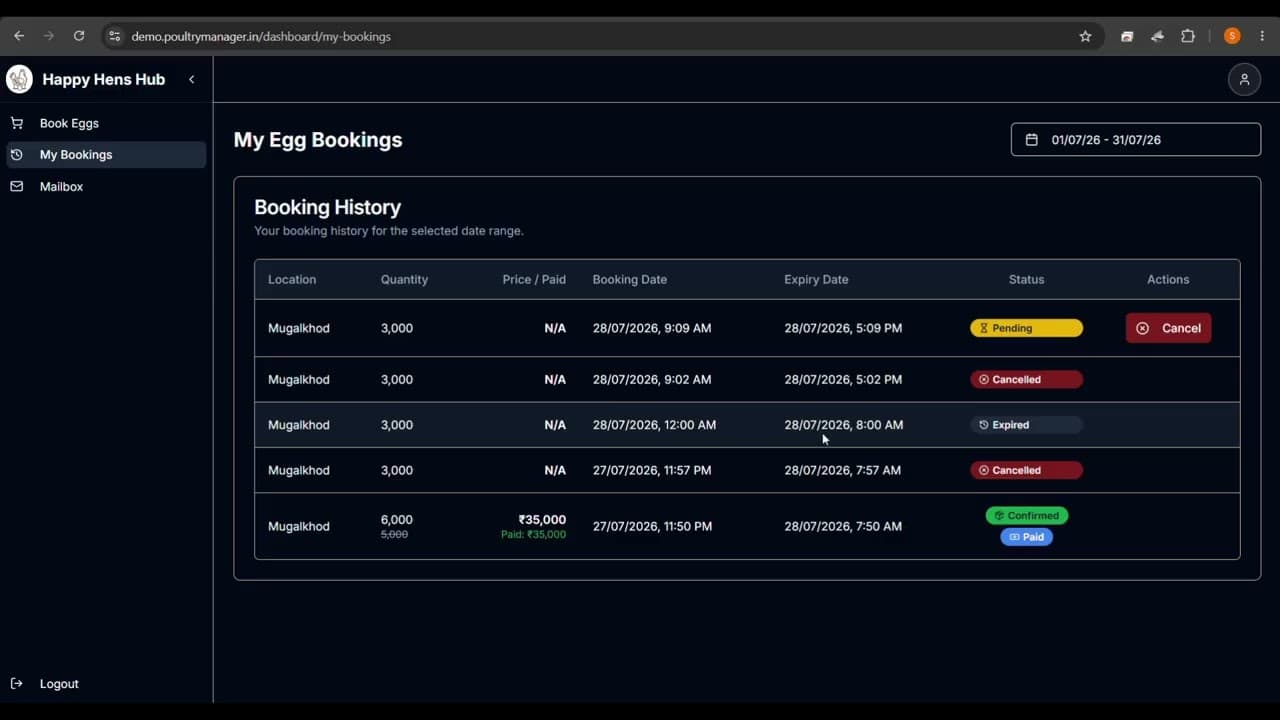The height and width of the screenshot is (720, 1280).
Task: Open Chrome three-dot menu
Action: click(1263, 36)
